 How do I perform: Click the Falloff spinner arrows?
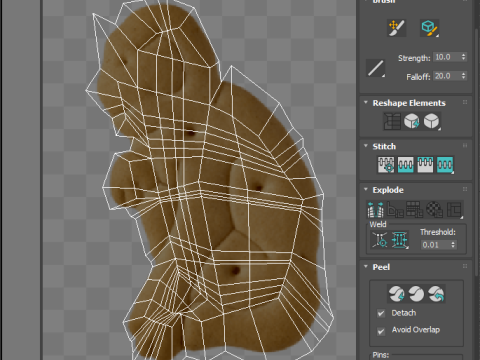coord(463,76)
